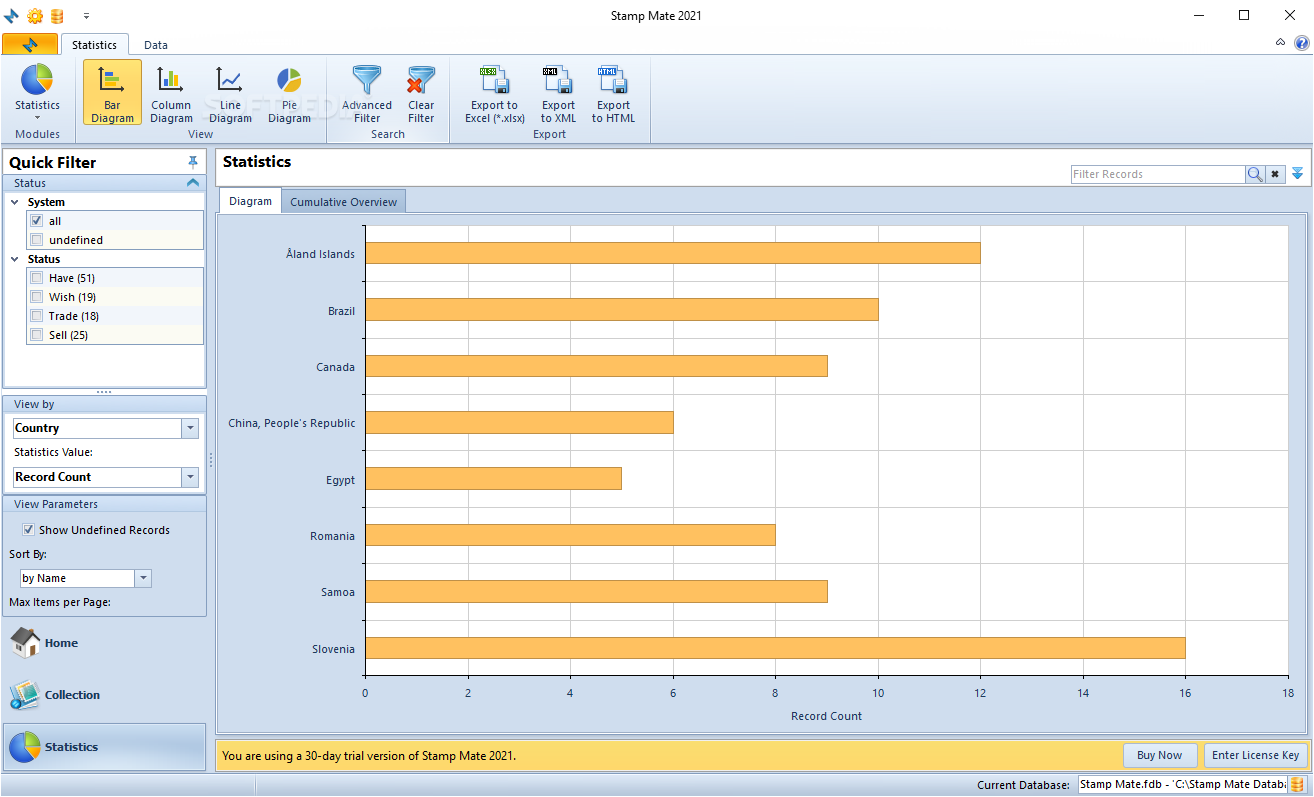The height and width of the screenshot is (797, 1314).
Task: Check the Sell (25) status filter
Action: coord(36,335)
